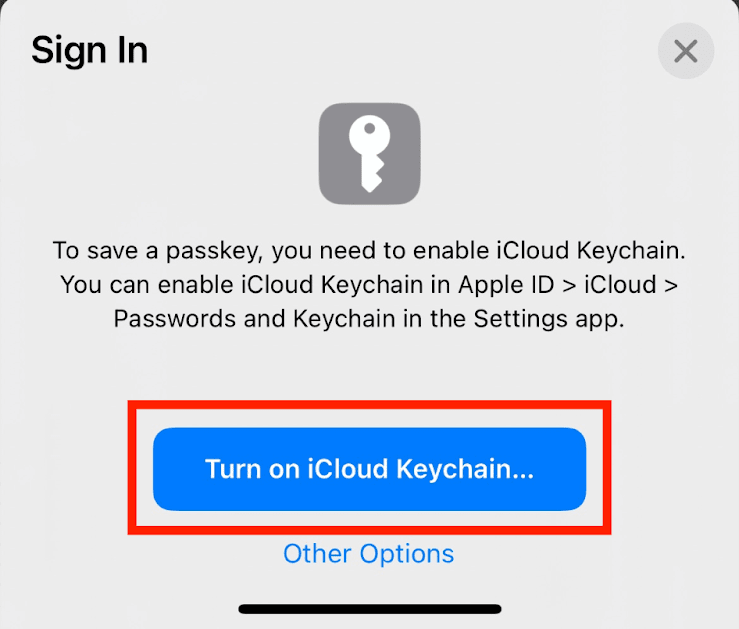
Task: Tap the home indicator bar
Action: (x=369, y=608)
